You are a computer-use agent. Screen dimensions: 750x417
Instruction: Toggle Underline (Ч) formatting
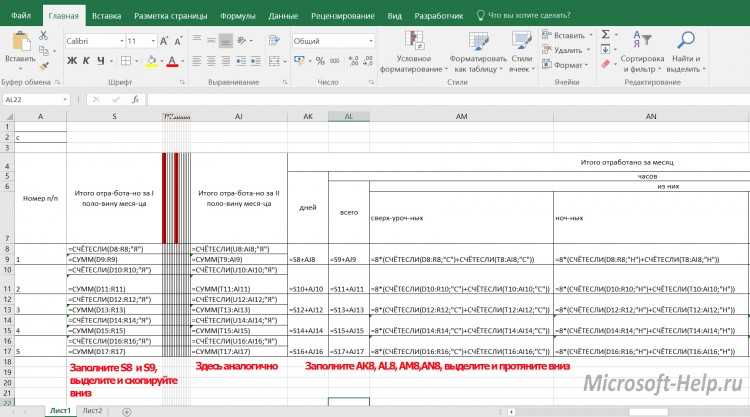pyautogui.click(x=100, y=61)
